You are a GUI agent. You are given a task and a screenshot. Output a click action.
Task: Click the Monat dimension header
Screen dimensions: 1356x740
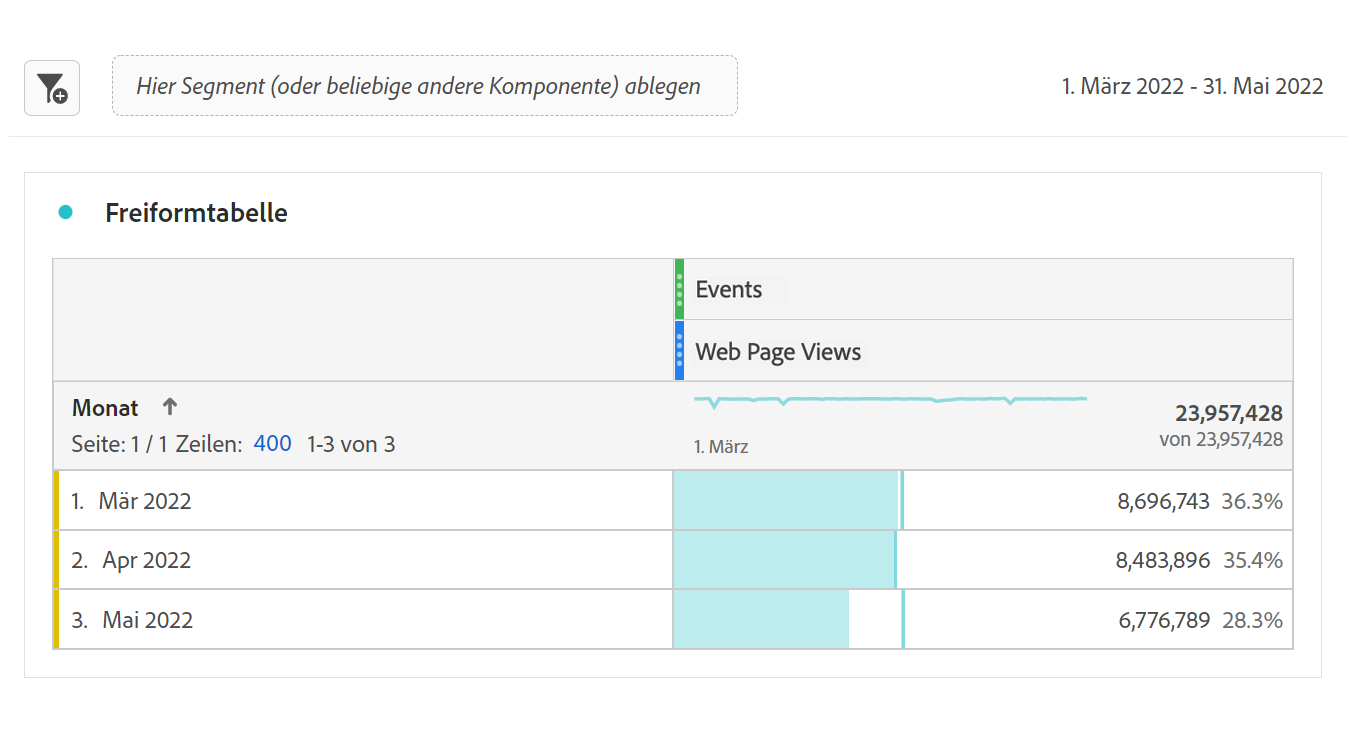click(105, 407)
